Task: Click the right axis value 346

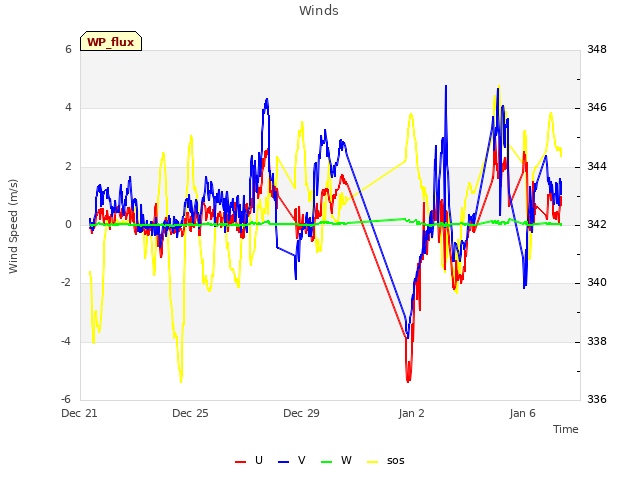Action: (597, 108)
